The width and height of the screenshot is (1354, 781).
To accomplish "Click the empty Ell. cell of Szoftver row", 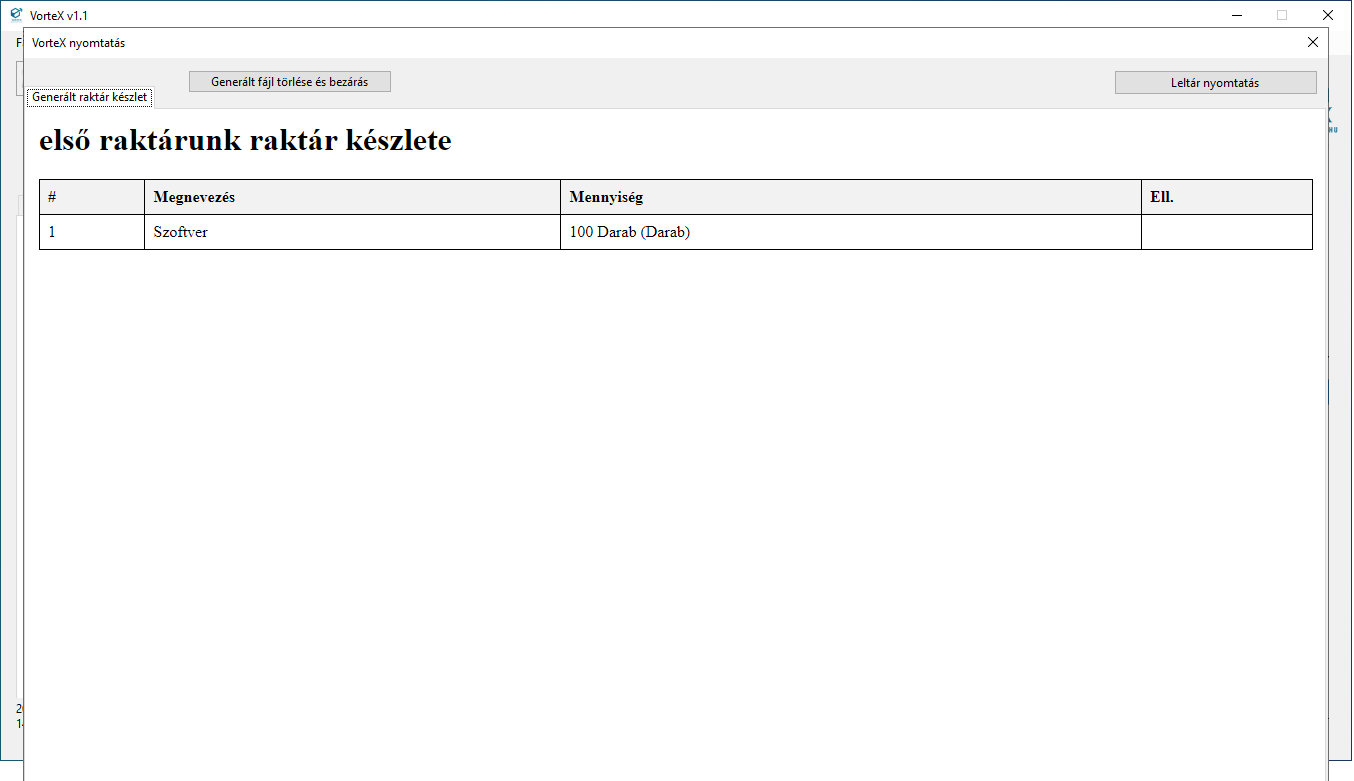I will coord(1226,232).
